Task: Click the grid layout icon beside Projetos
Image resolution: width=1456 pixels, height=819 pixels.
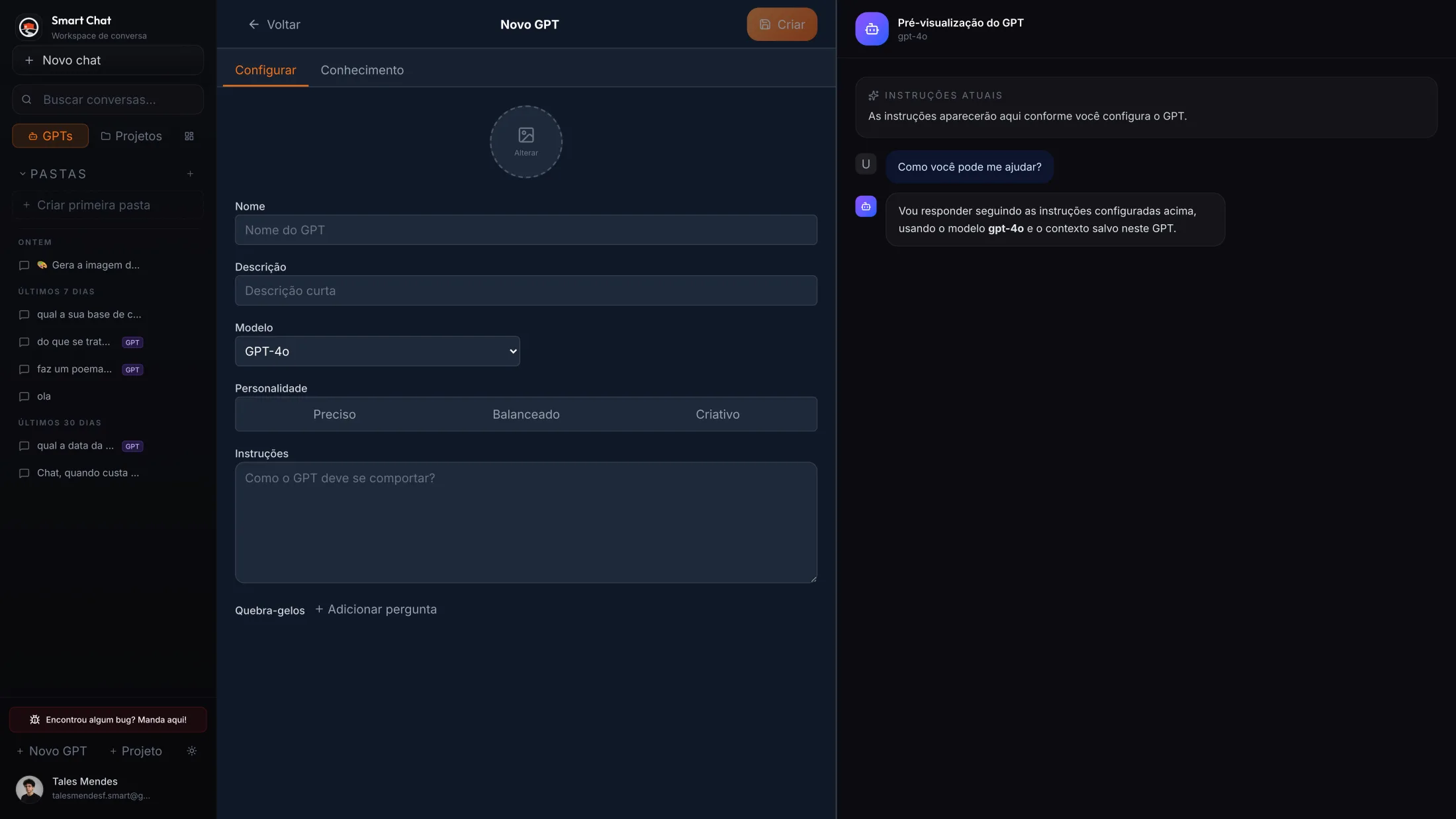Action: [x=189, y=136]
